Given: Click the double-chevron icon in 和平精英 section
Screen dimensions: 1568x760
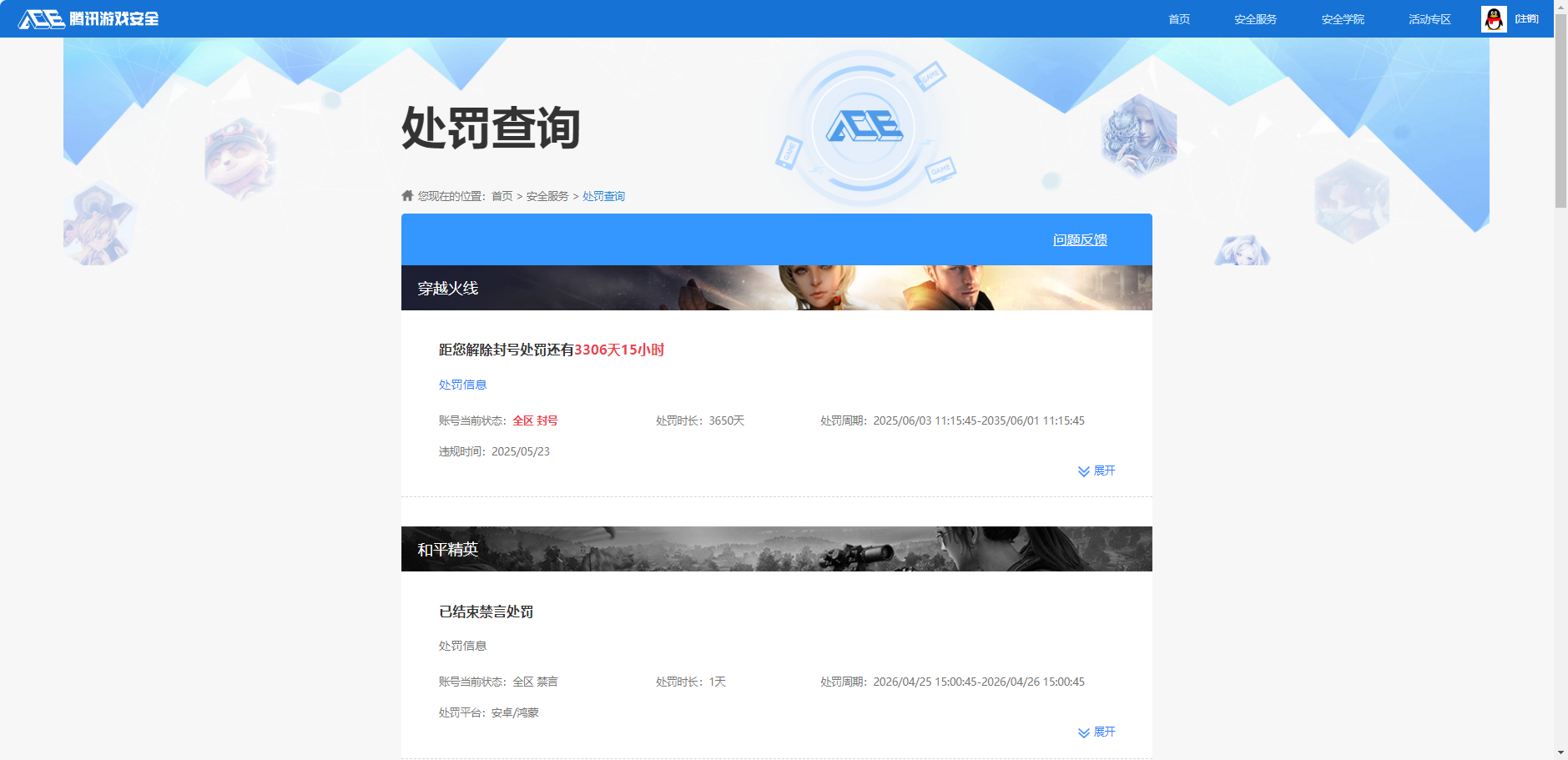Looking at the screenshot, I should click(x=1083, y=732).
